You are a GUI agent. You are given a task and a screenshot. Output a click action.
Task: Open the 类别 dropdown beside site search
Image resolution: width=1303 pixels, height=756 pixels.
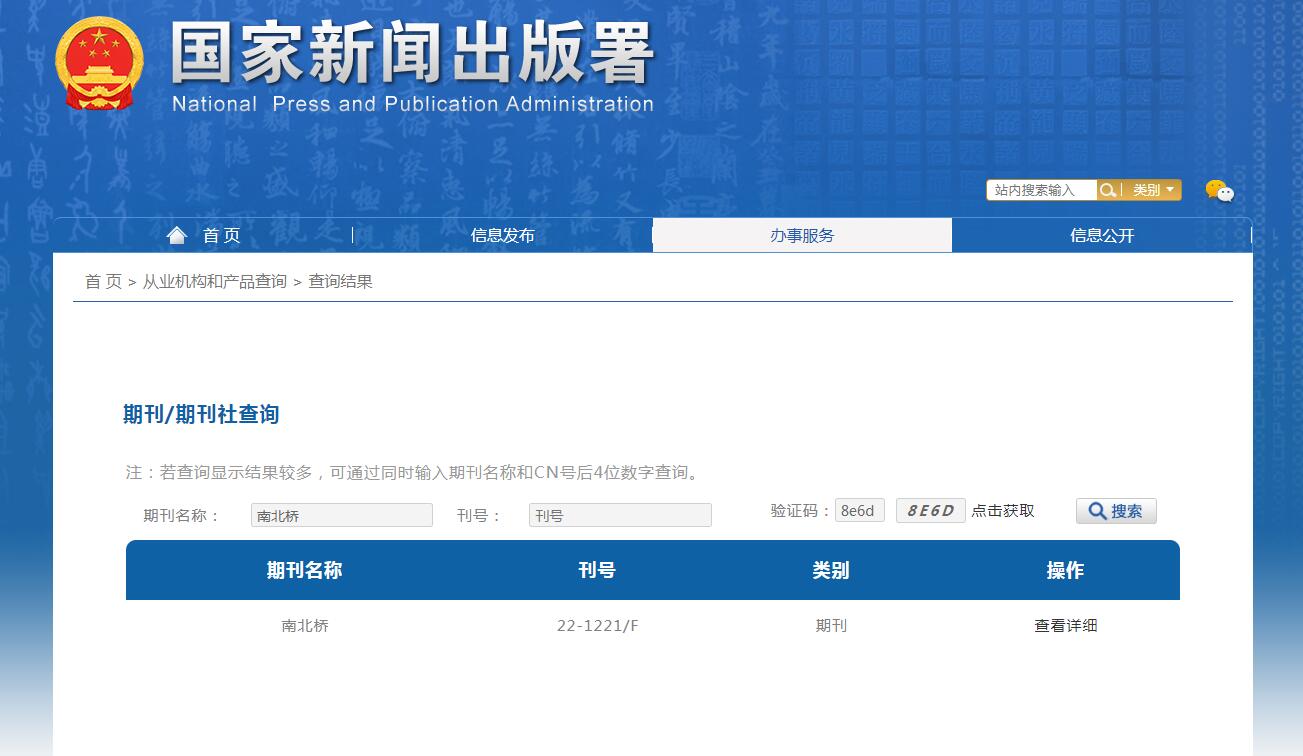1152,190
